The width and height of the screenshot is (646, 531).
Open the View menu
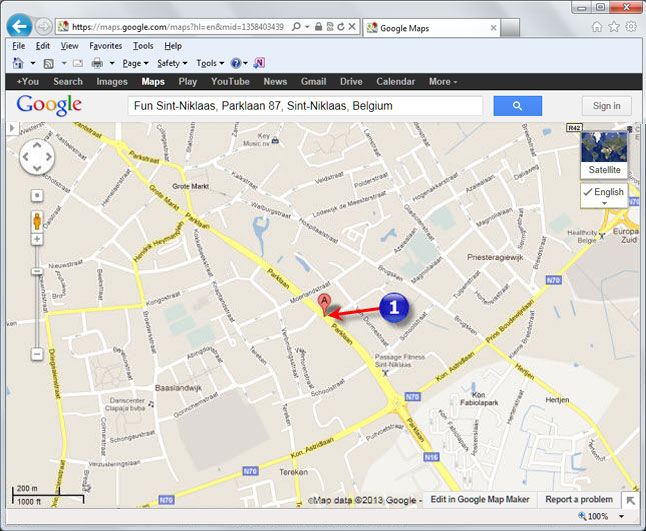point(69,46)
